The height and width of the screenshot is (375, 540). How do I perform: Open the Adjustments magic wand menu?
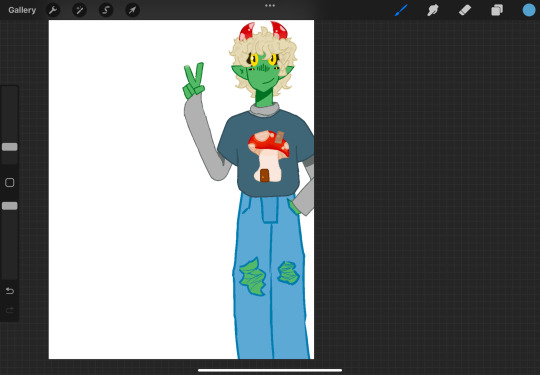[x=79, y=10]
